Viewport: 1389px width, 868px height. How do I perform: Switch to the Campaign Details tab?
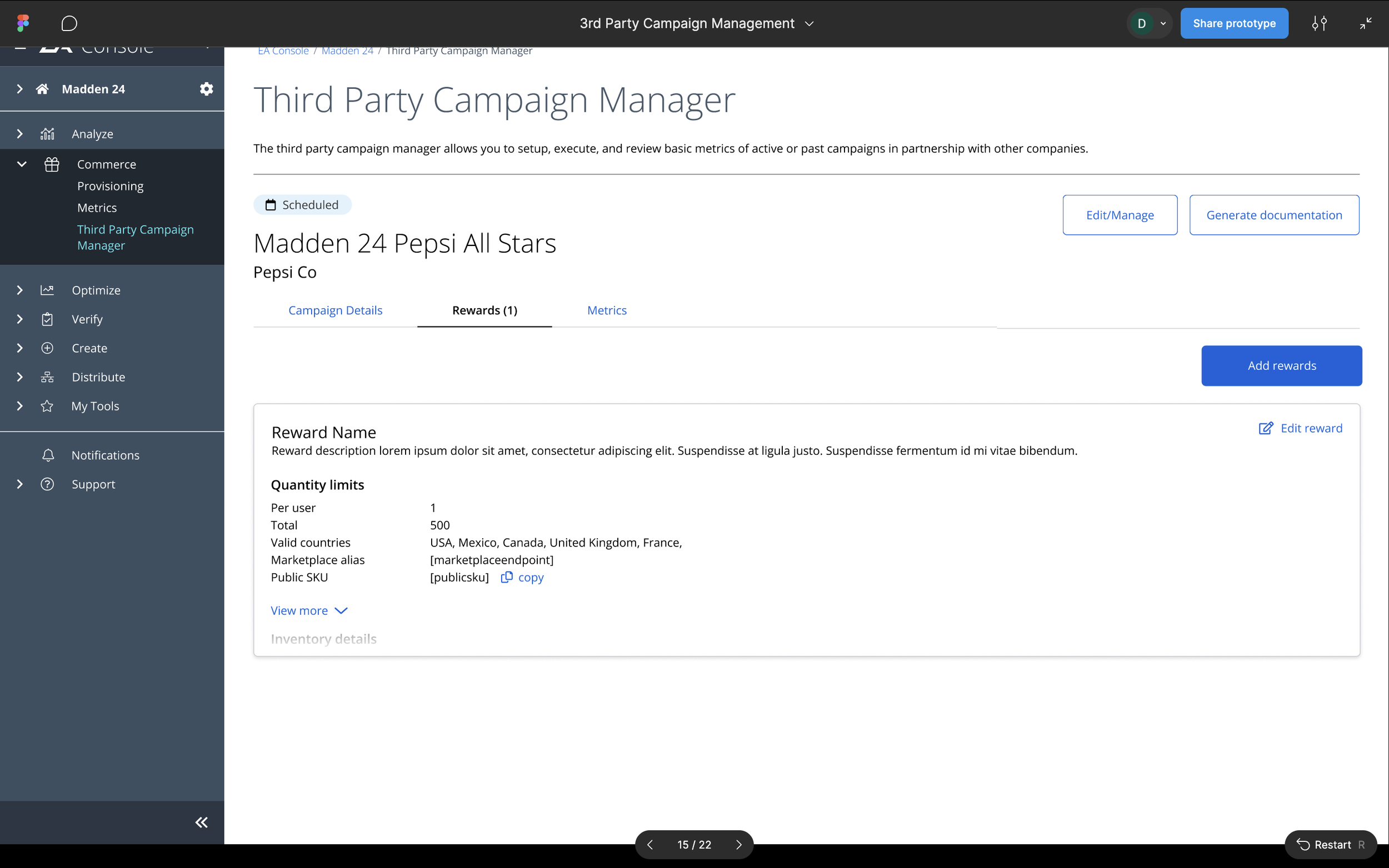[x=335, y=310]
